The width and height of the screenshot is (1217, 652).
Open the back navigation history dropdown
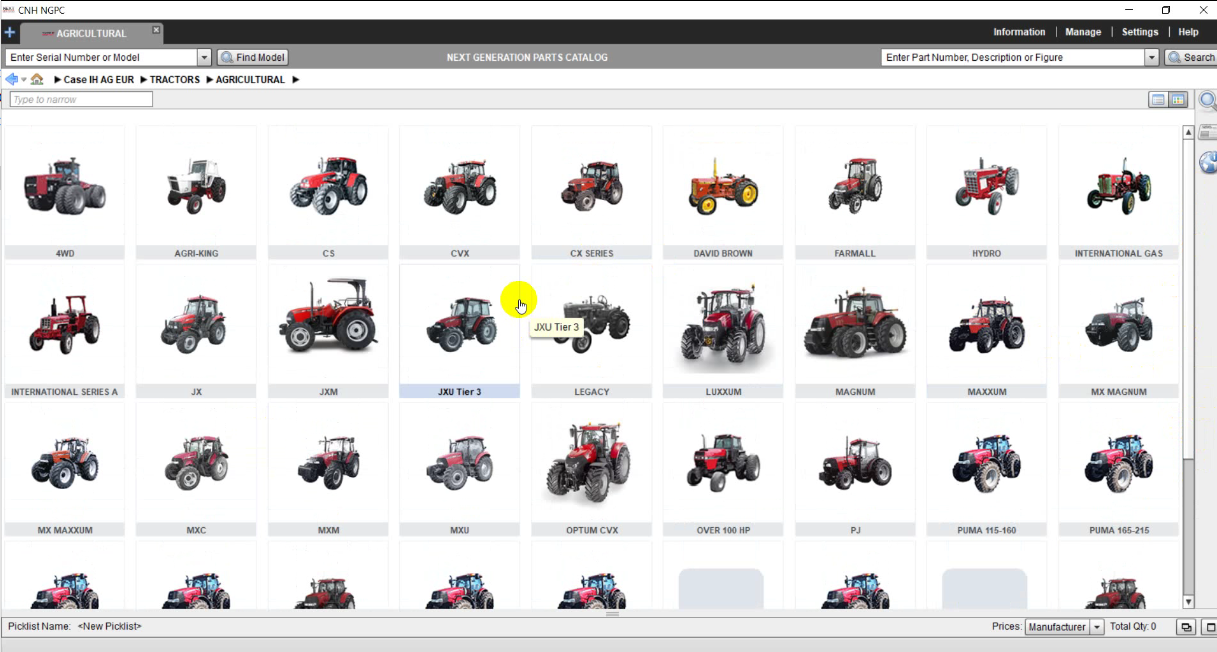pyautogui.click(x=23, y=80)
